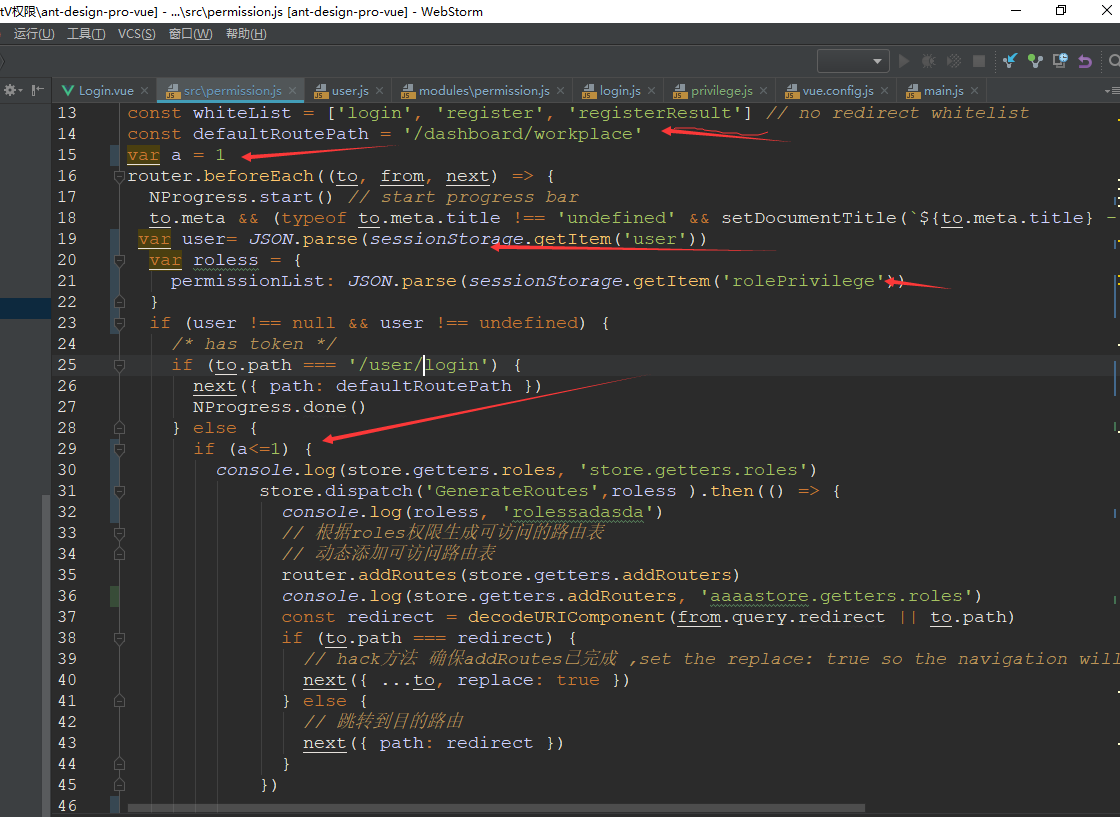
Task: Collapse router.beforeEach fold at line 16
Action: (x=119, y=176)
